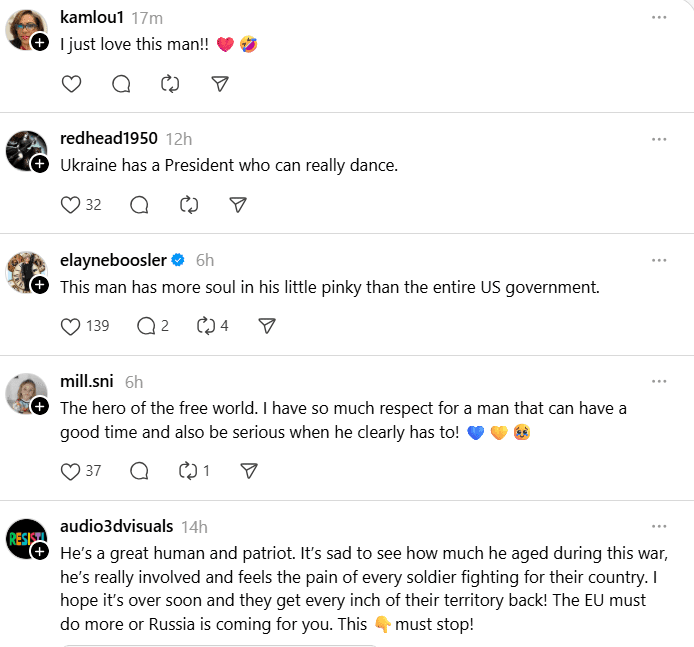The width and height of the screenshot is (694, 647).
Task: Repost redhead1950's comment
Action: [x=188, y=205]
